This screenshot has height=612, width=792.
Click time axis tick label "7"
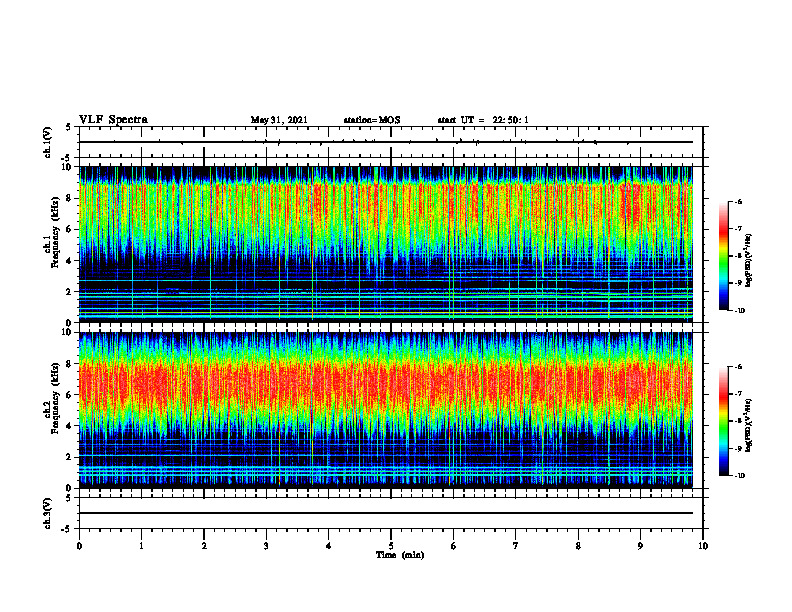pos(516,546)
